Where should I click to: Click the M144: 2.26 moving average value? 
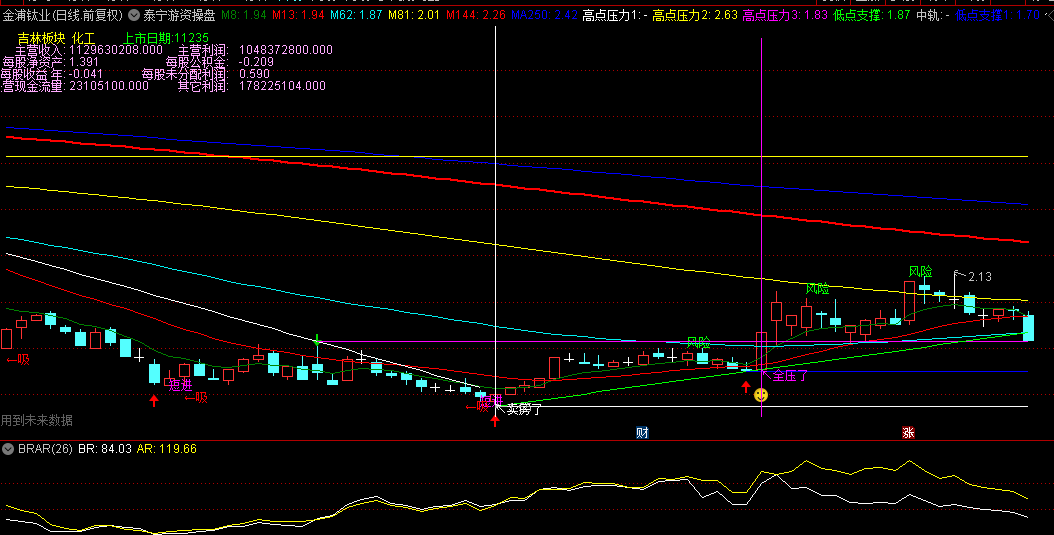[x=475, y=14]
